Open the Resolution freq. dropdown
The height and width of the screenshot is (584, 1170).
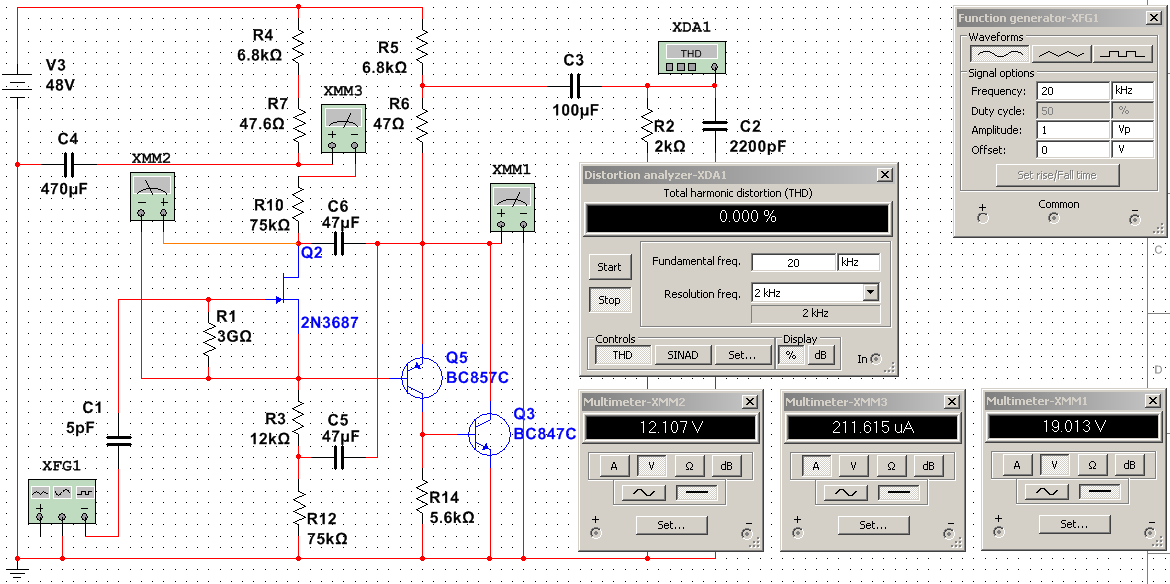point(871,292)
